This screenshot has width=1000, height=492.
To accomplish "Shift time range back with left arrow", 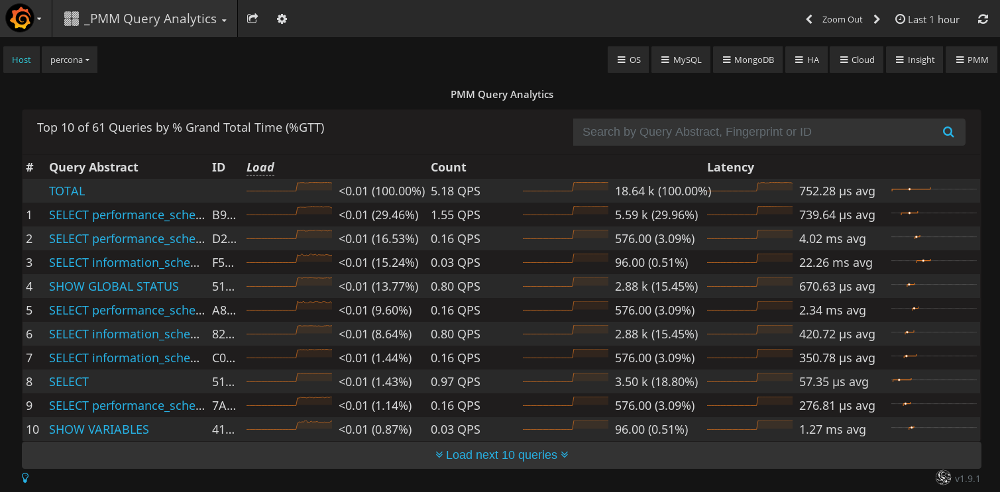I will 809,19.
